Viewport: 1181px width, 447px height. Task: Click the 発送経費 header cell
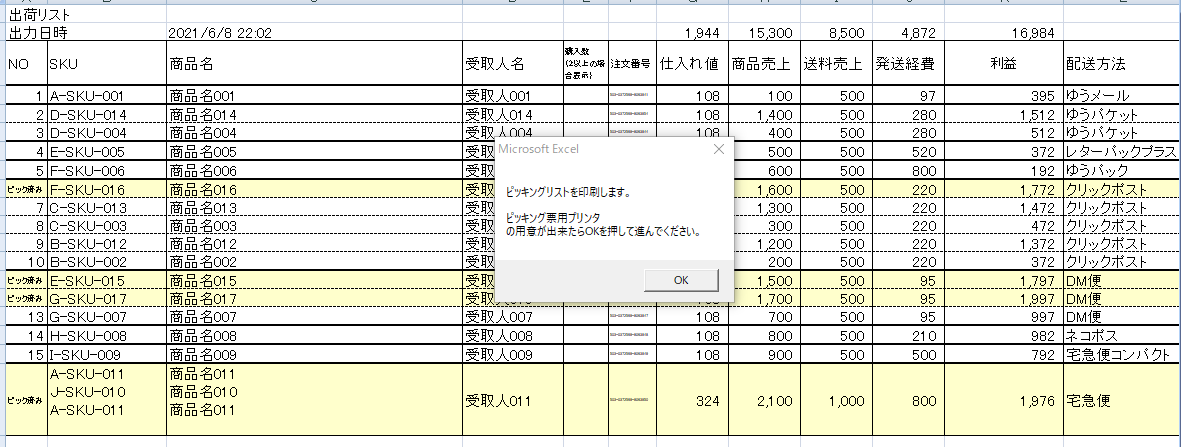pyautogui.click(x=905, y=64)
